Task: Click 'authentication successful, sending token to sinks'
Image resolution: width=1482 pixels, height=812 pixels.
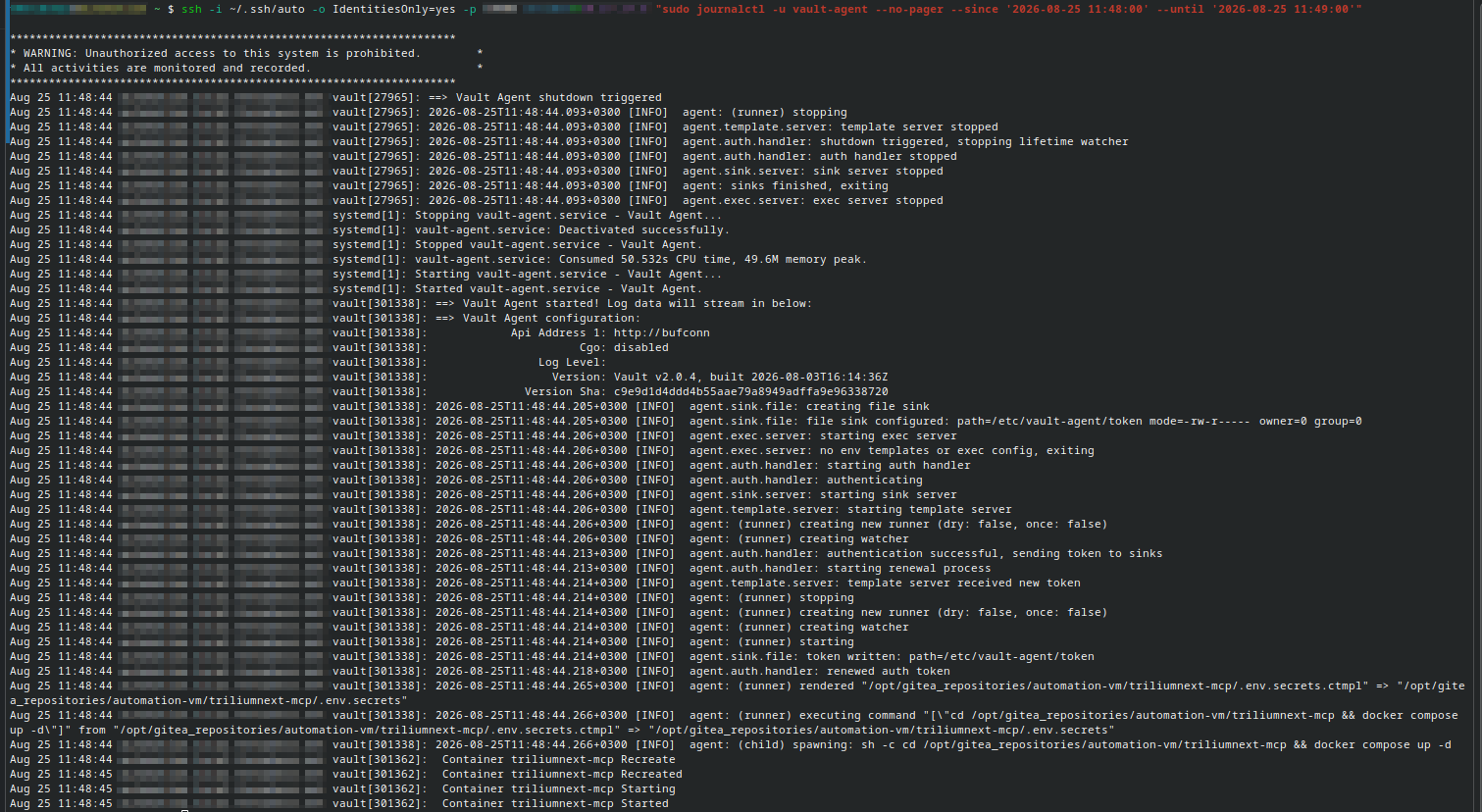Action: (x=995, y=553)
